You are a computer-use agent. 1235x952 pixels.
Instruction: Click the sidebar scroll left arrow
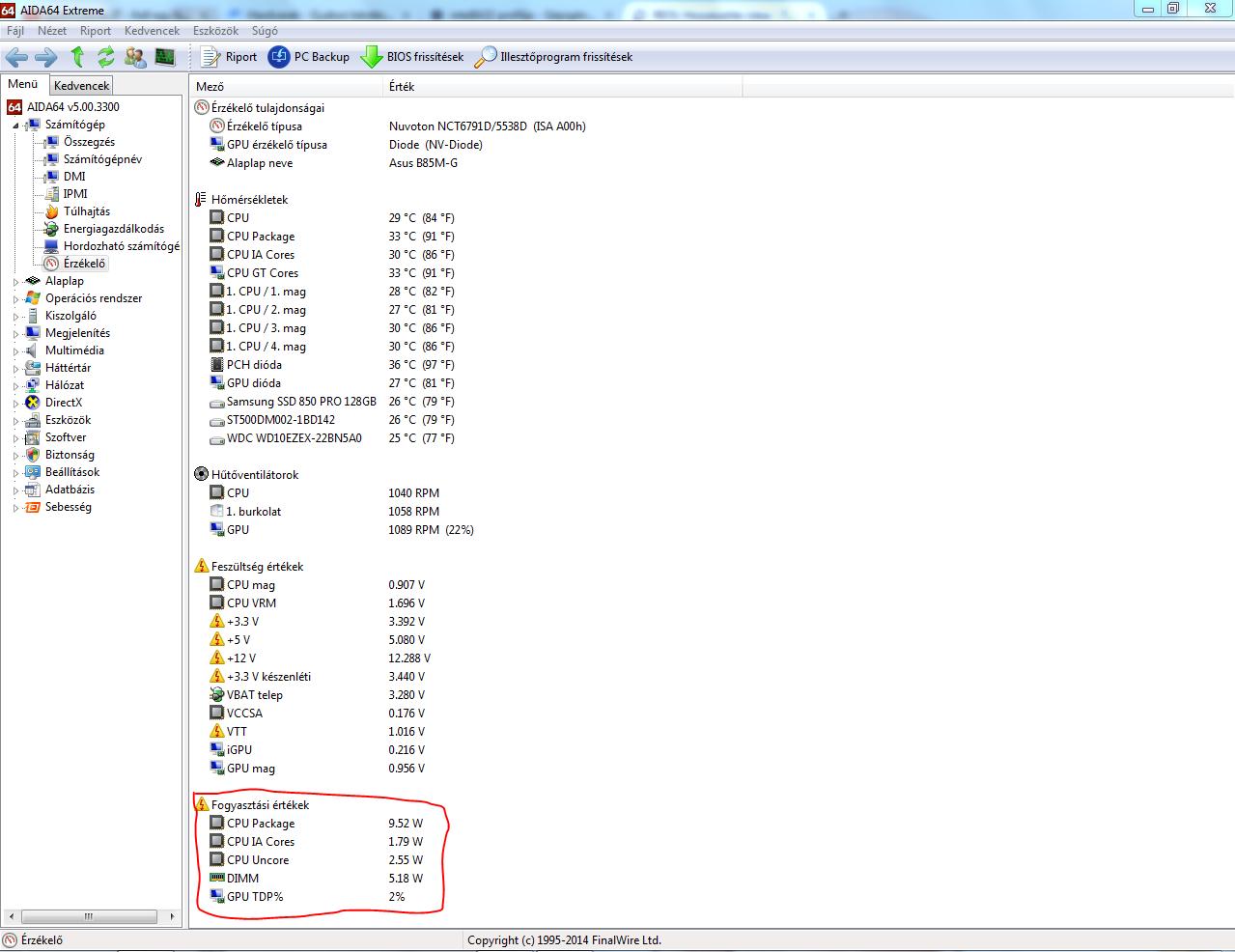point(11,916)
